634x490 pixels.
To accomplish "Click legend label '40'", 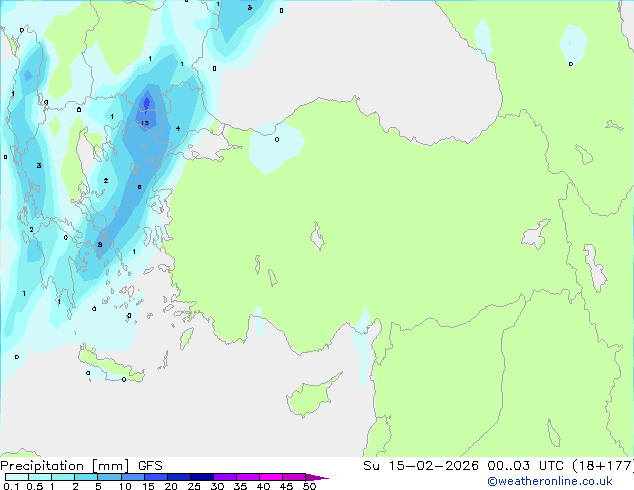I will pos(263,486).
